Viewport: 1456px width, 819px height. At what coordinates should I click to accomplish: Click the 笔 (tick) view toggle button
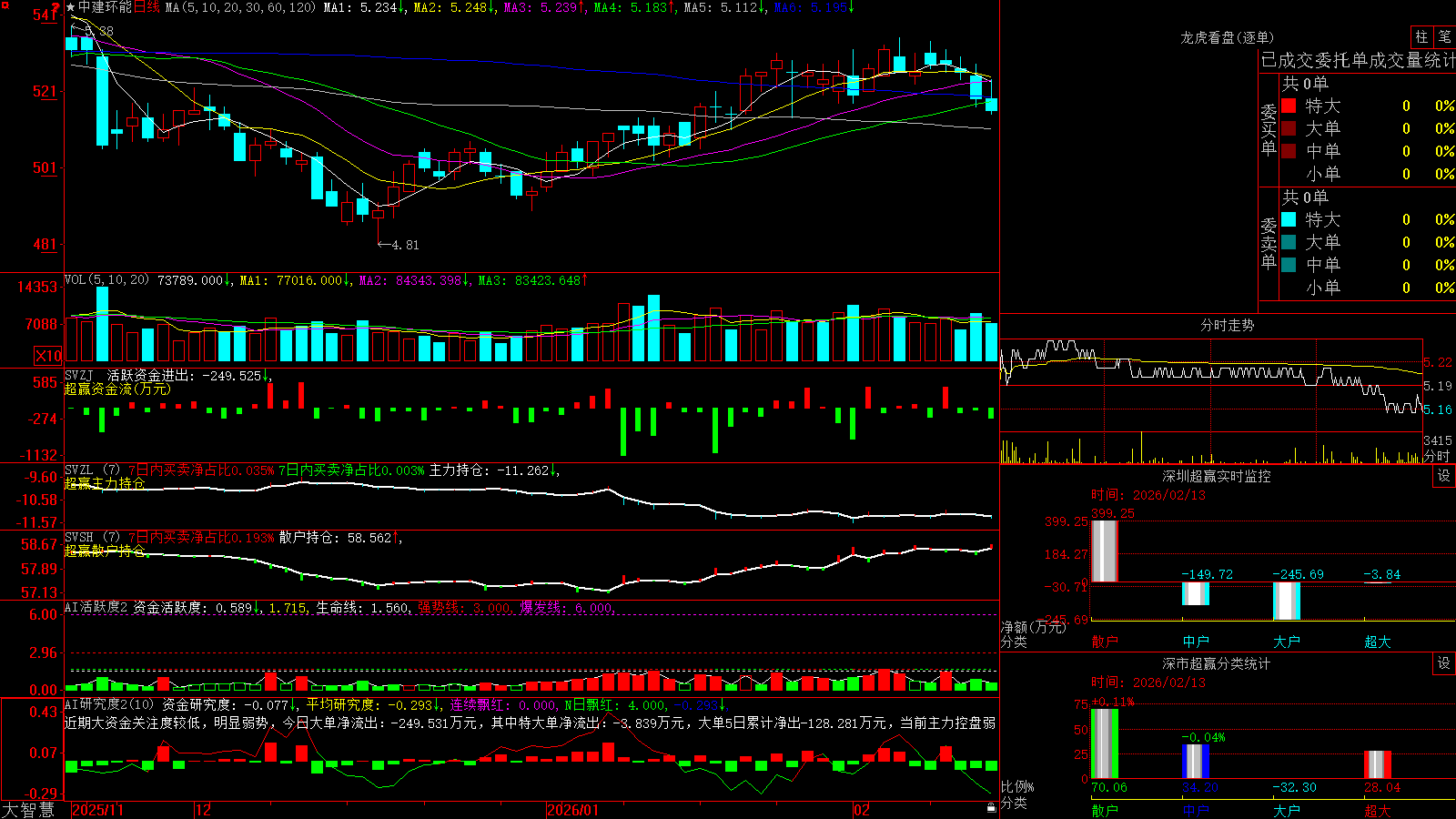(x=1444, y=36)
